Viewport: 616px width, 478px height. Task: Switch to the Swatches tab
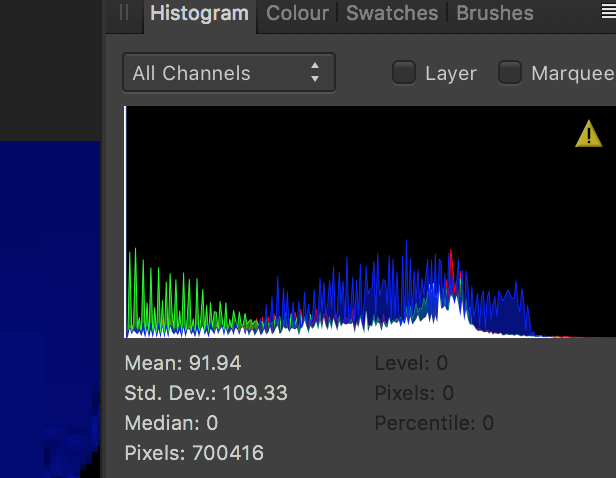point(392,13)
